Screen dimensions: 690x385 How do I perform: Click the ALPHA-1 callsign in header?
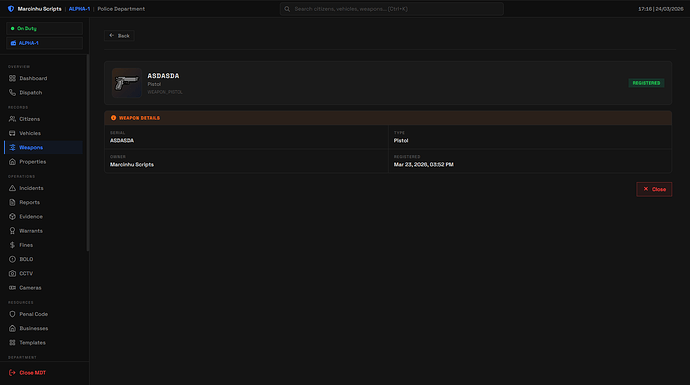coord(79,9)
